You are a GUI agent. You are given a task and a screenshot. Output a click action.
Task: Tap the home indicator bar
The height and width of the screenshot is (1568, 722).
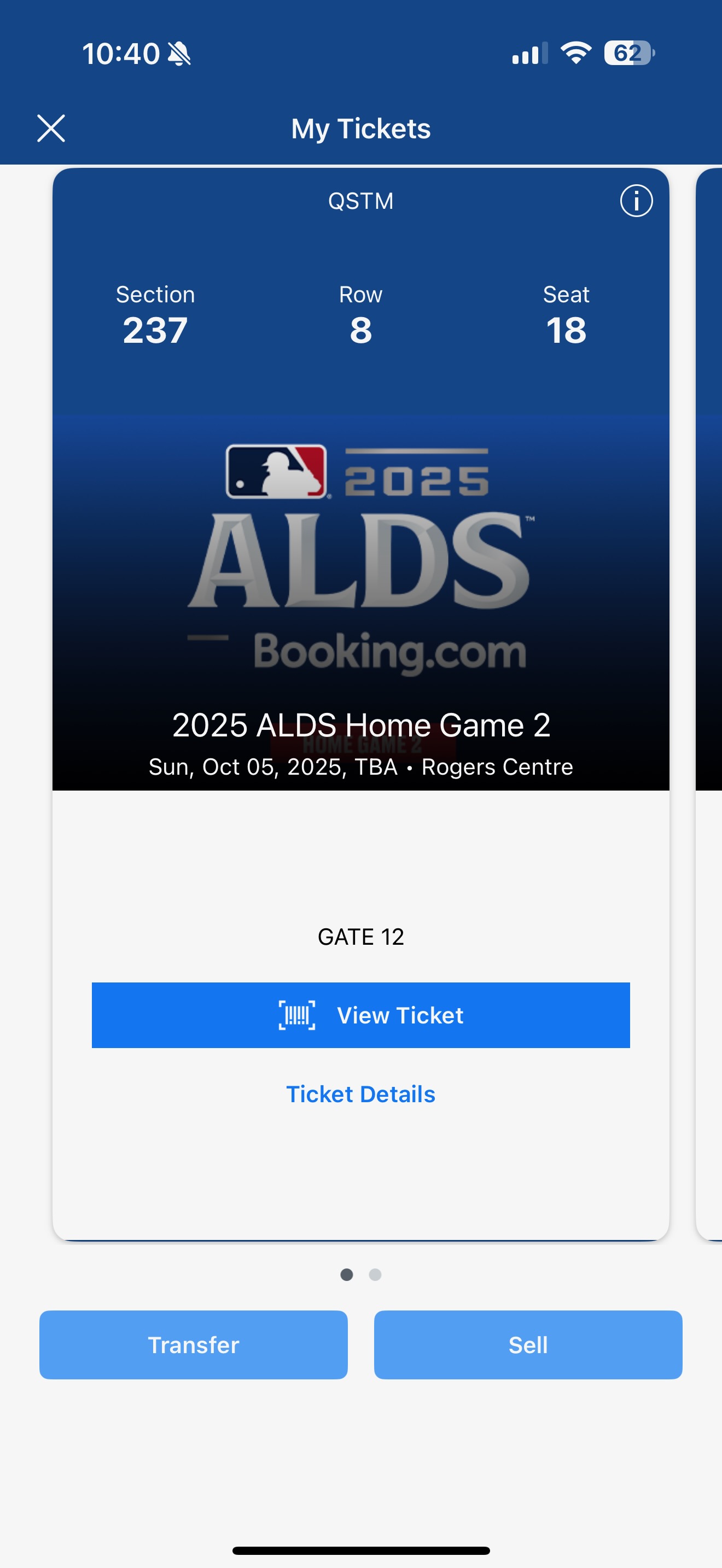[x=361, y=1551]
